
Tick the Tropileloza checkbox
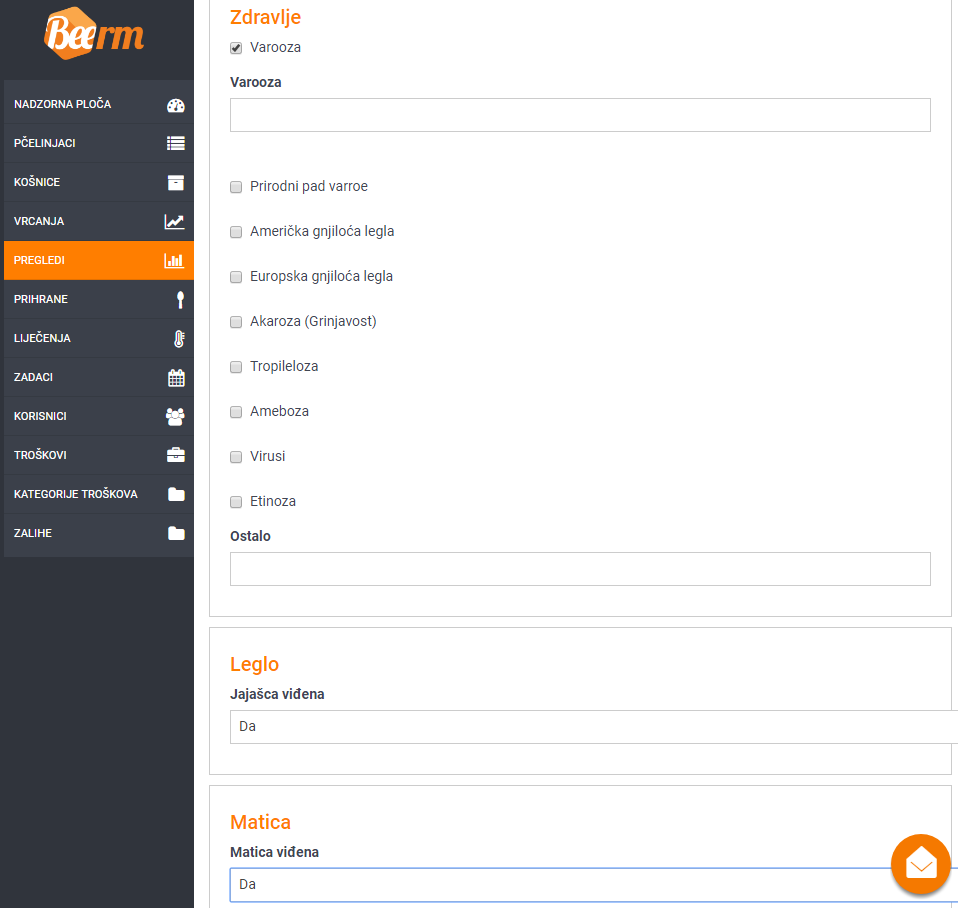[236, 367]
